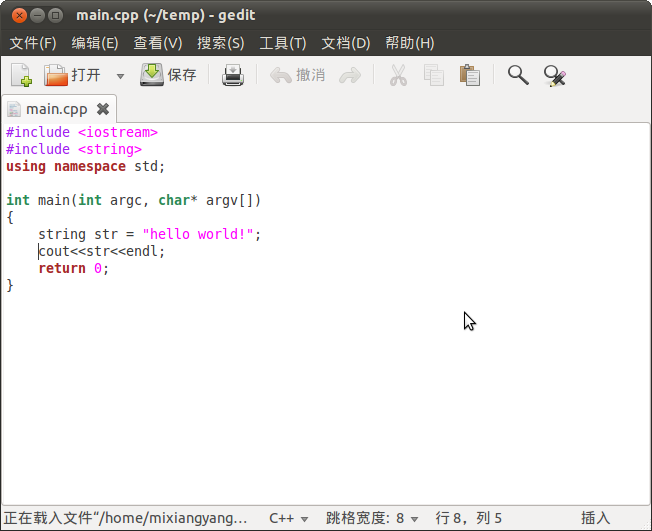The width and height of the screenshot is (652, 531).
Task: Select the main.cpp tab
Action: [x=57, y=109]
